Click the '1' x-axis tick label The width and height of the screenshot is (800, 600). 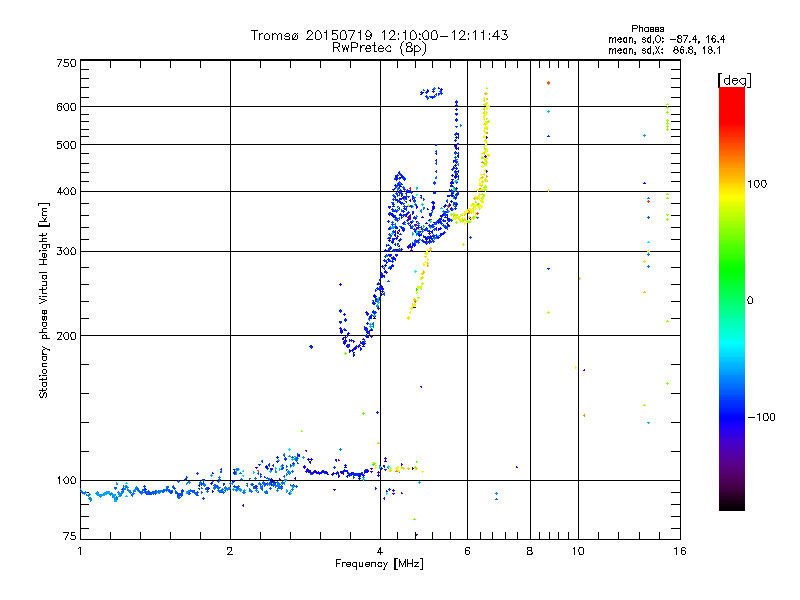click(x=80, y=551)
